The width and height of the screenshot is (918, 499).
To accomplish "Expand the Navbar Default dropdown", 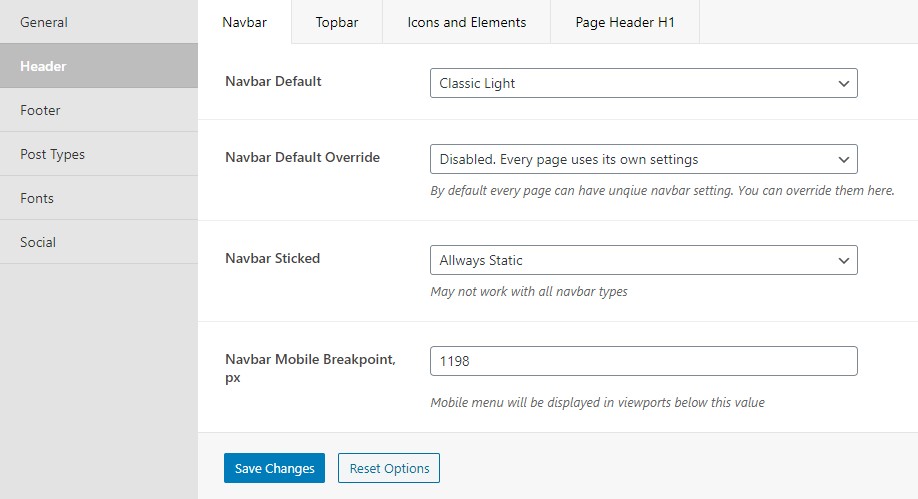I will pos(643,83).
